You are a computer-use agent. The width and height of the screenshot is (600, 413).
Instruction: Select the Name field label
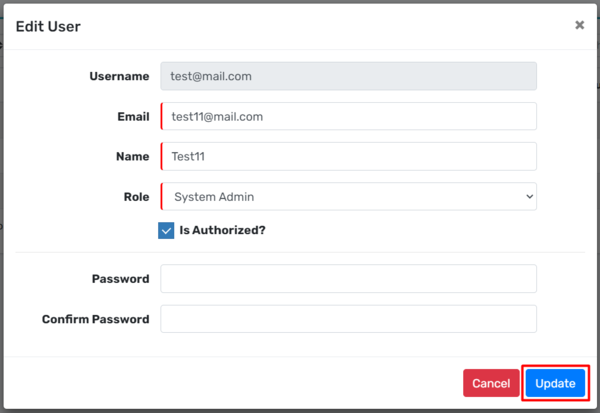coord(133,156)
